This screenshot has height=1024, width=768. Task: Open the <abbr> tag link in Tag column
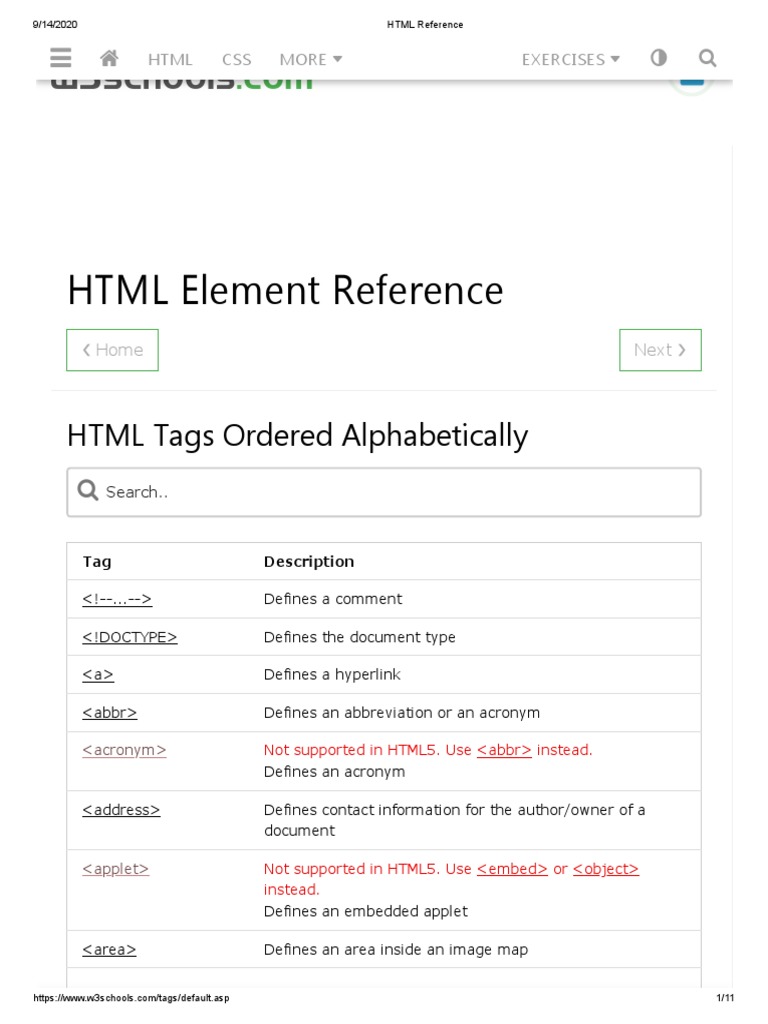coord(110,712)
